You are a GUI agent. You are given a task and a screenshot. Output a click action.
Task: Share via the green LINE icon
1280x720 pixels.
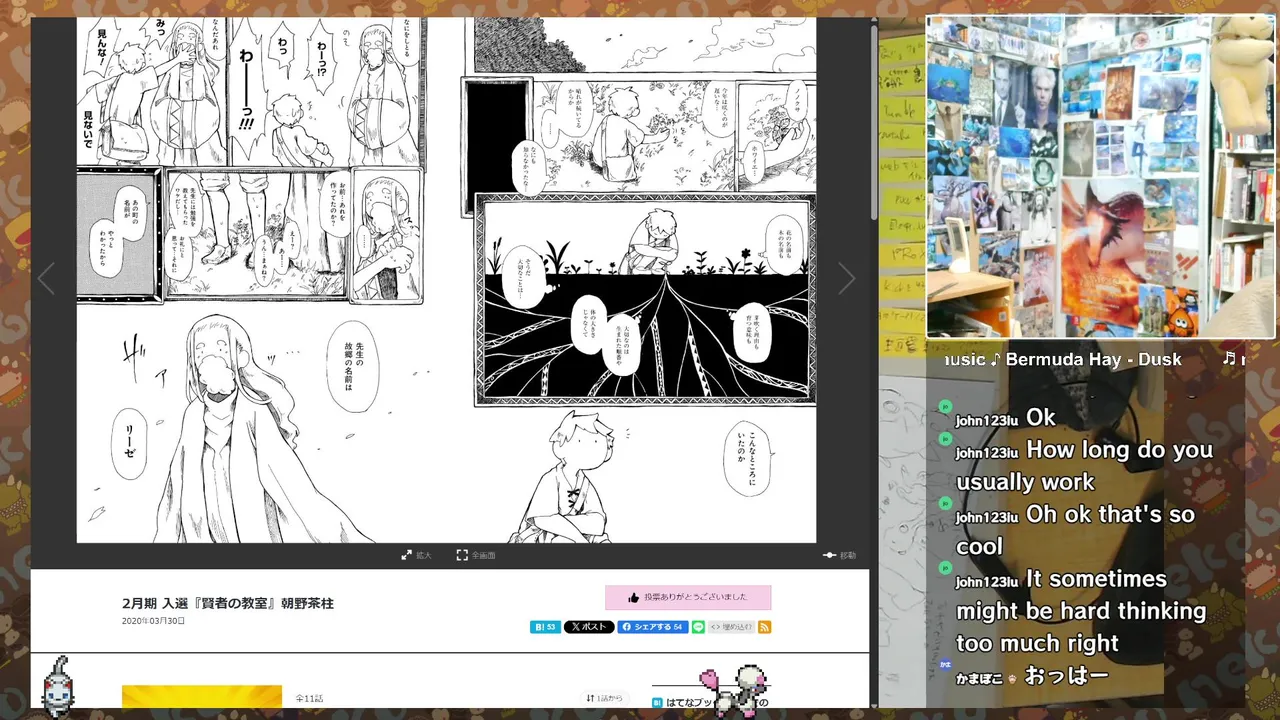click(x=698, y=627)
